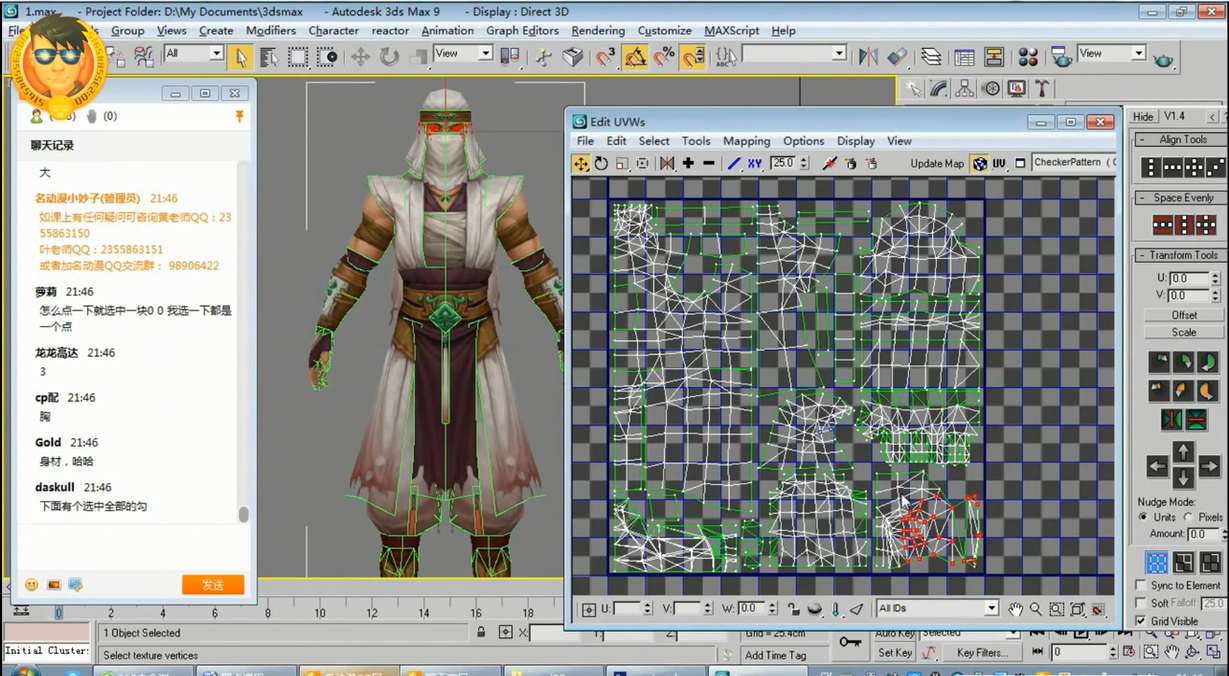
Task: Open the Tools menu in Edit UVWs
Action: coord(696,141)
